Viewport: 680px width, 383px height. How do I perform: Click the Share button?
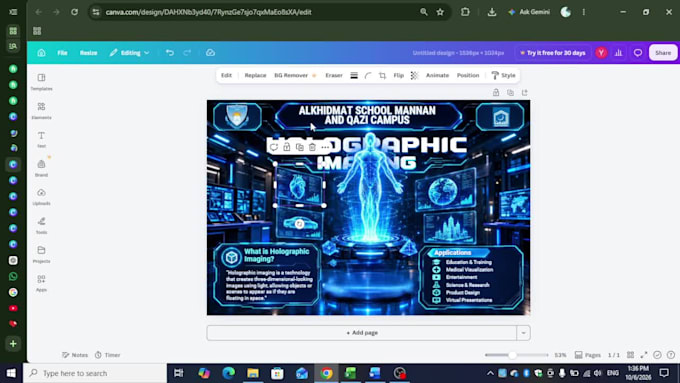coord(663,52)
